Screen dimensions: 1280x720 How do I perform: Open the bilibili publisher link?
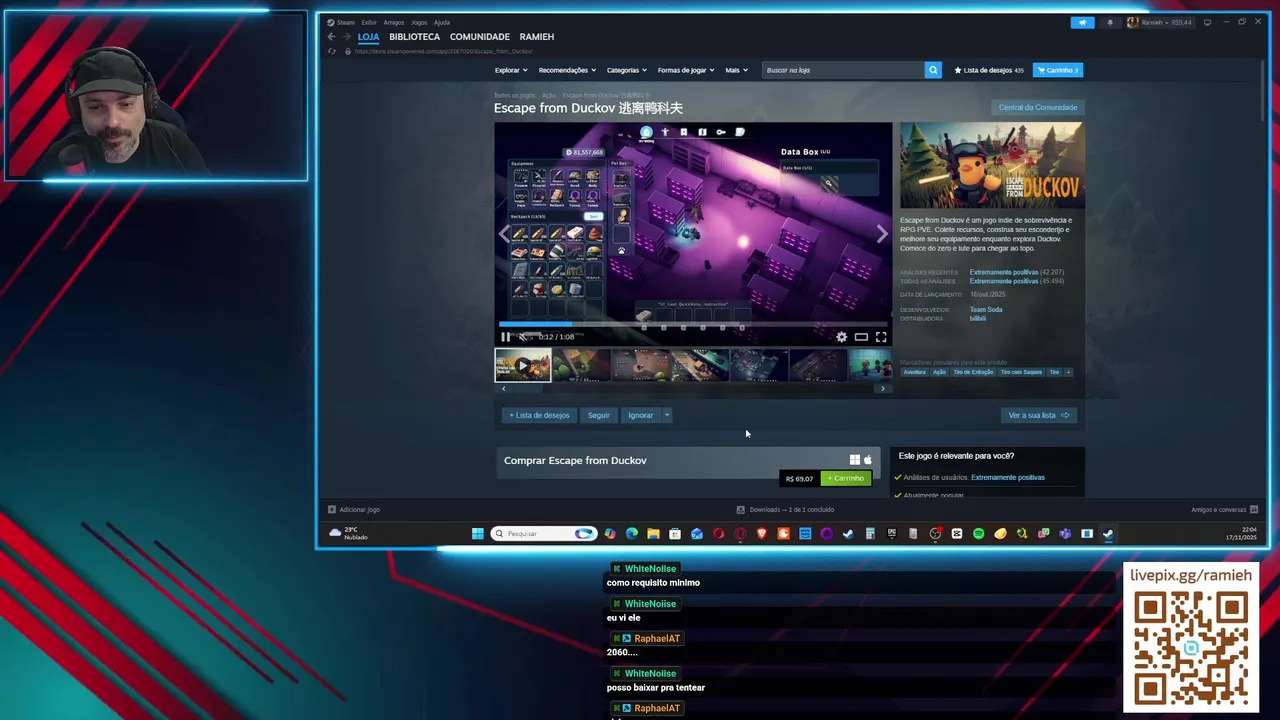tap(978, 318)
